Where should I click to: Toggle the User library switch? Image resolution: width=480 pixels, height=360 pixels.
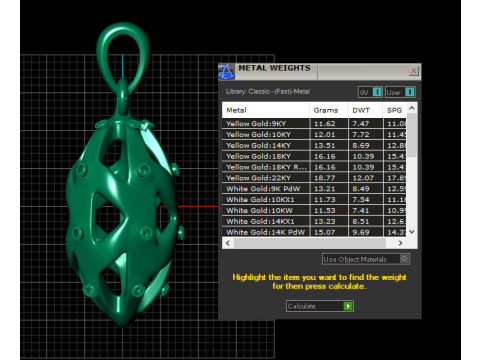pyautogui.click(x=400, y=92)
